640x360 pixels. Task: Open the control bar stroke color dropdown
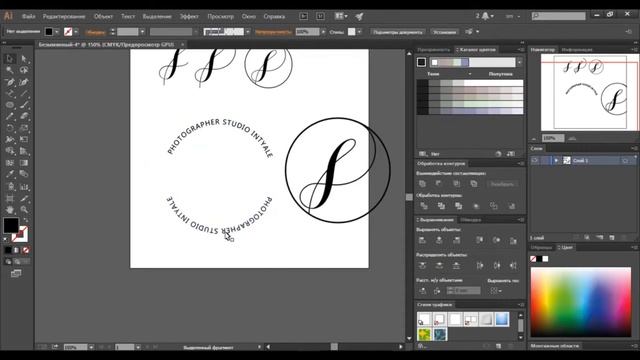point(76,32)
